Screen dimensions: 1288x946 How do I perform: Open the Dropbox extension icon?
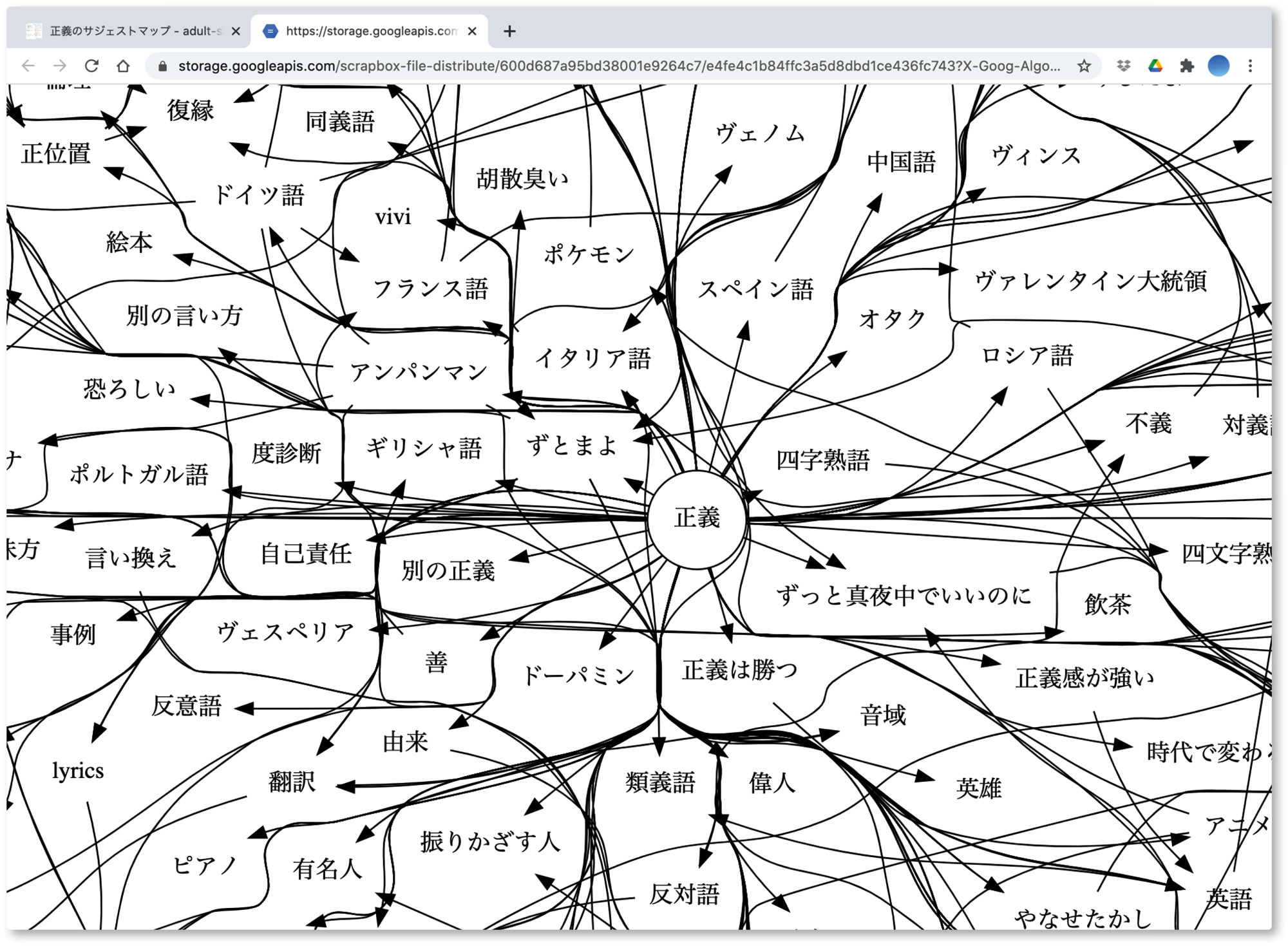coord(1124,66)
